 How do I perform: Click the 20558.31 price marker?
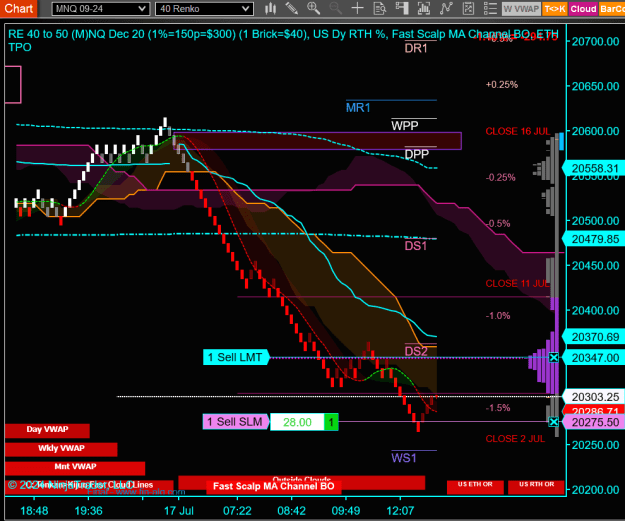point(594,169)
